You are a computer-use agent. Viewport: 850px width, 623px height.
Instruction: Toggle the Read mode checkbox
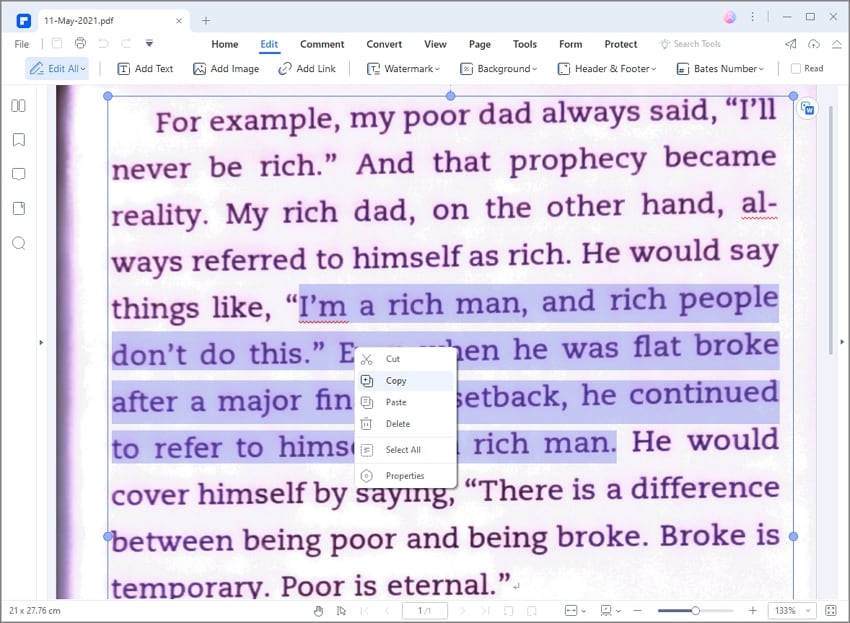click(796, 68)
